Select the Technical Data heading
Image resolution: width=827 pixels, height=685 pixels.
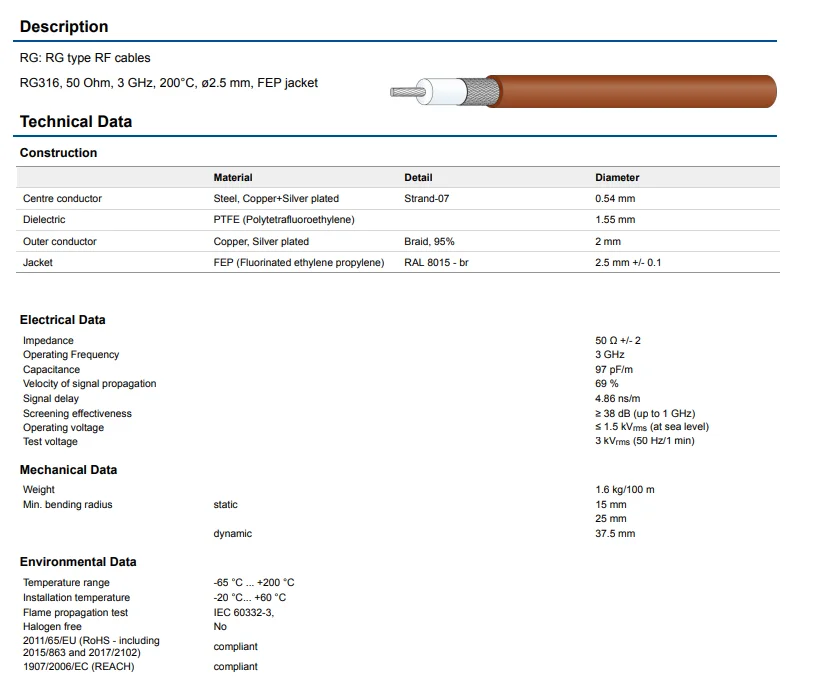point(76,121)
